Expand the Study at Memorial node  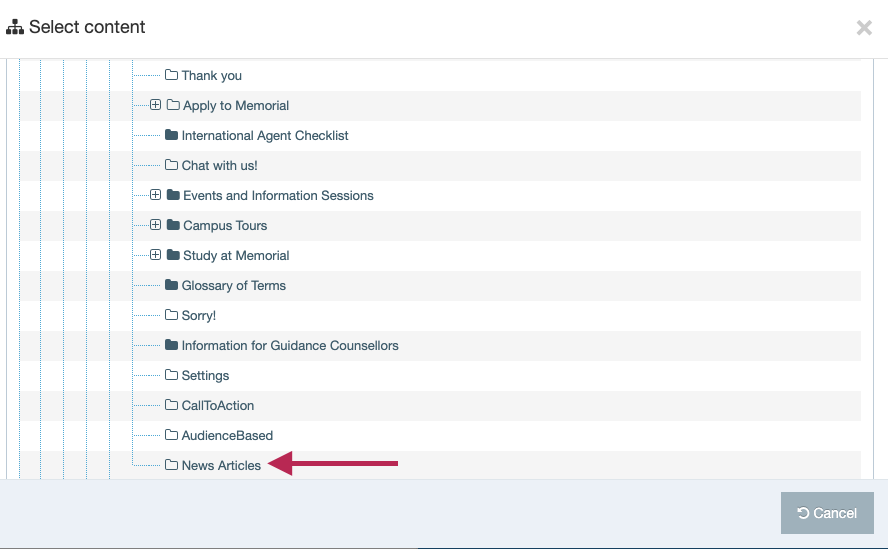[x=155, y=255]
